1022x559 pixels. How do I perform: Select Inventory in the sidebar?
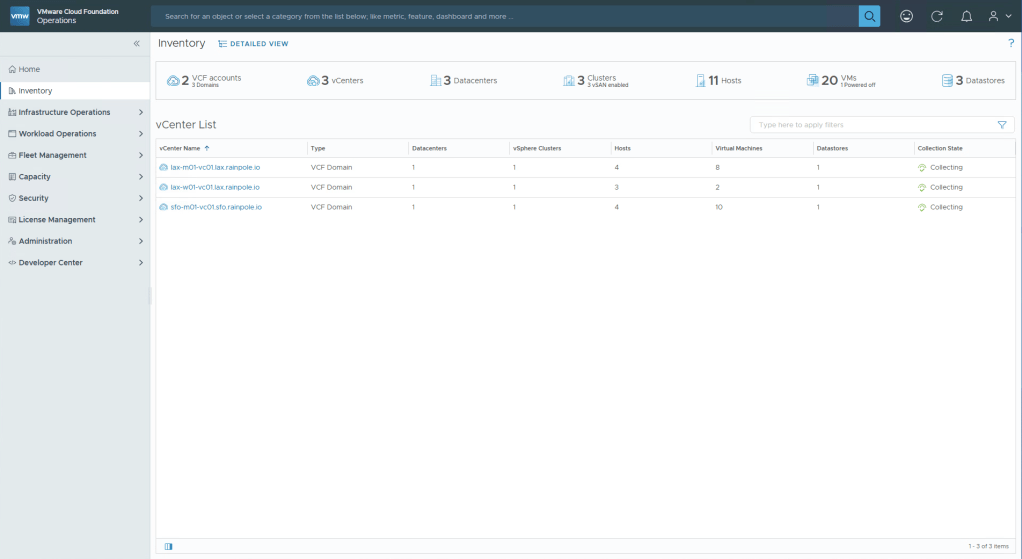click(x=35, y=91)
